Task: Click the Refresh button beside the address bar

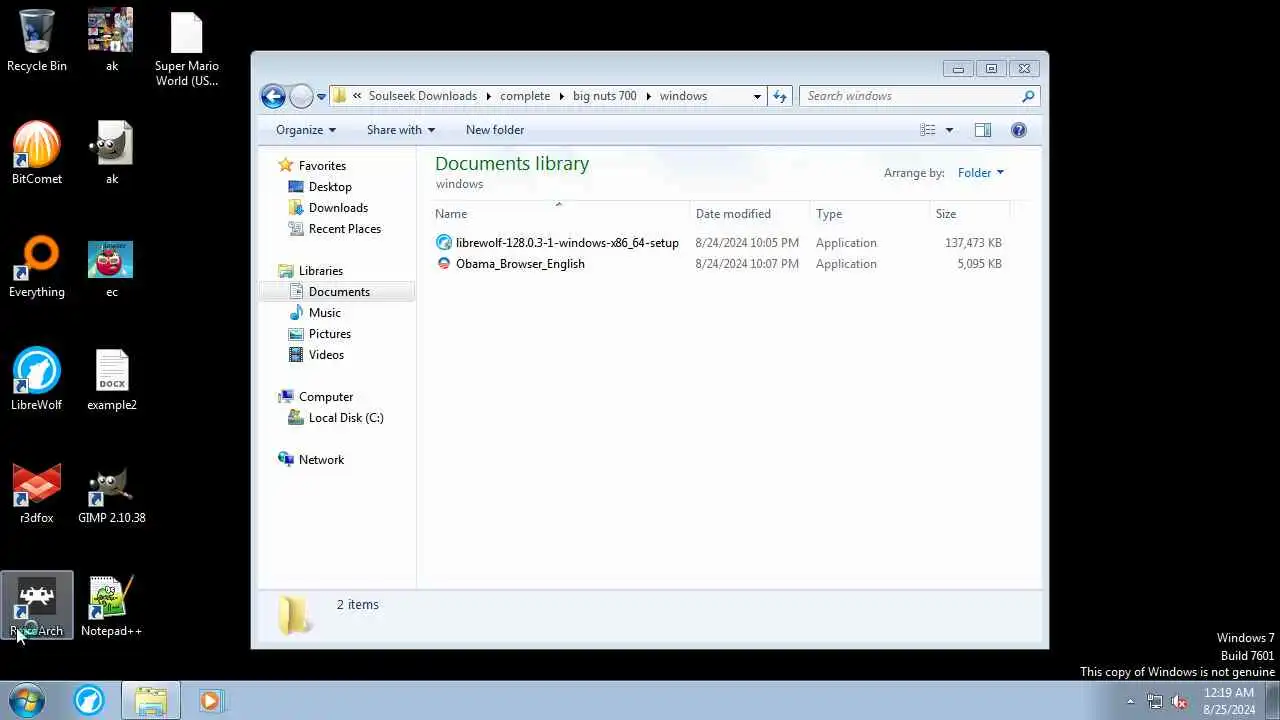Action: pos(780,96)
